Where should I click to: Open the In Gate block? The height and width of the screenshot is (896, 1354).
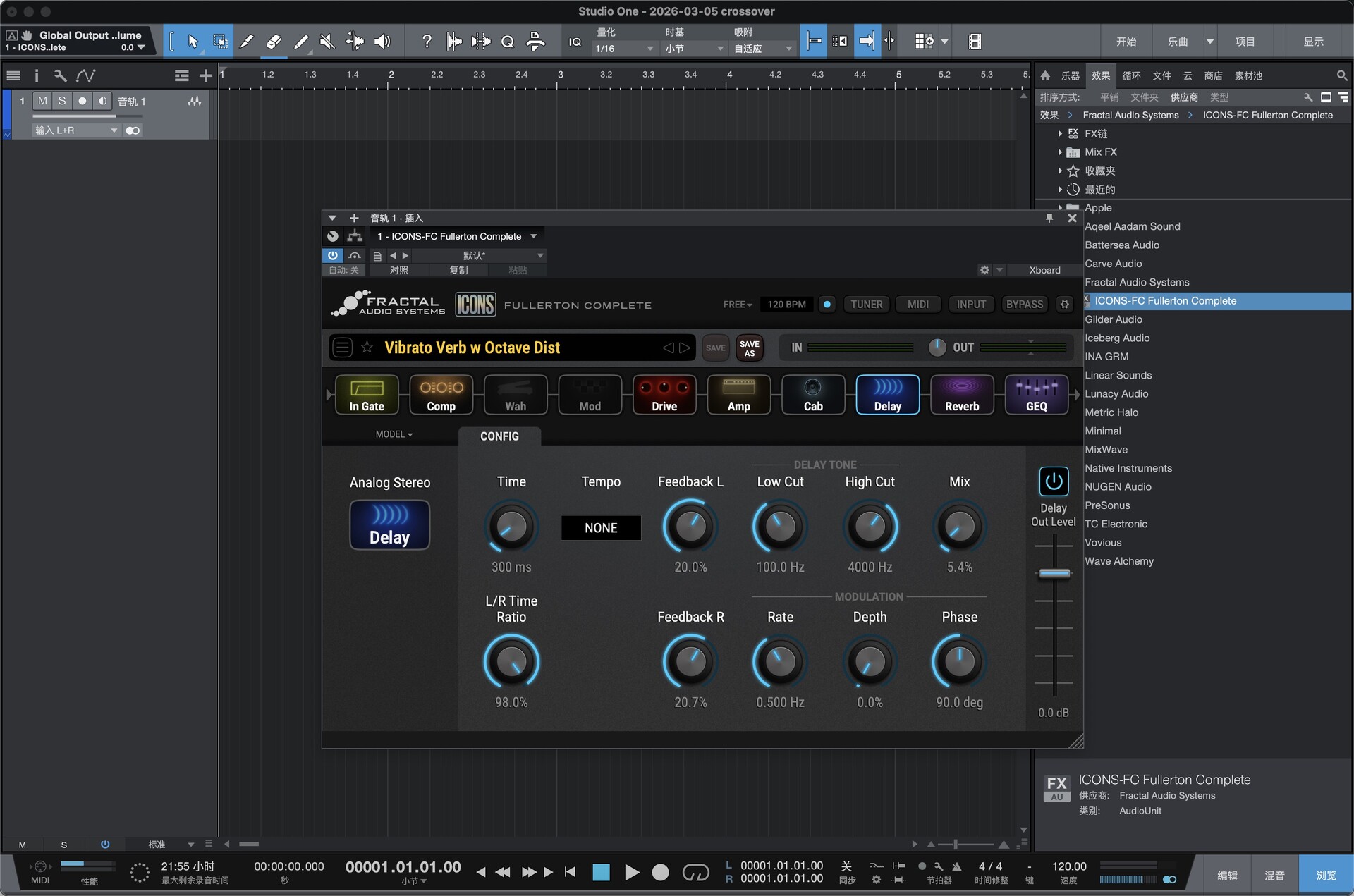[x=367, y=395]
